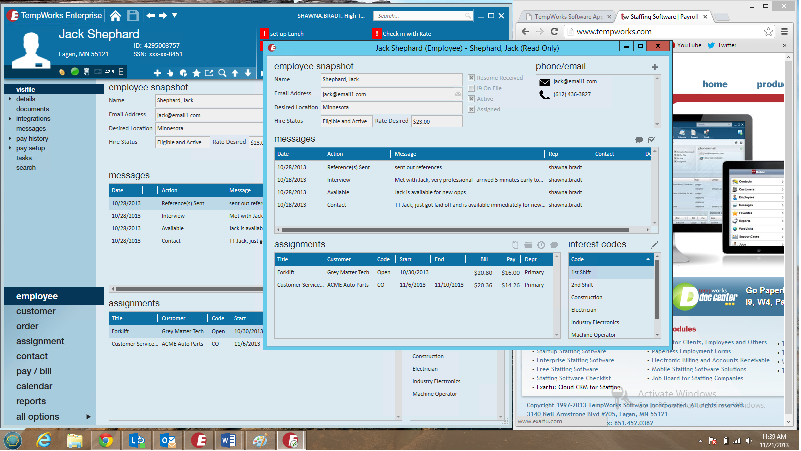The image size is (801, 451).
Task: Expand the details tree node
Action: [10, 99]
